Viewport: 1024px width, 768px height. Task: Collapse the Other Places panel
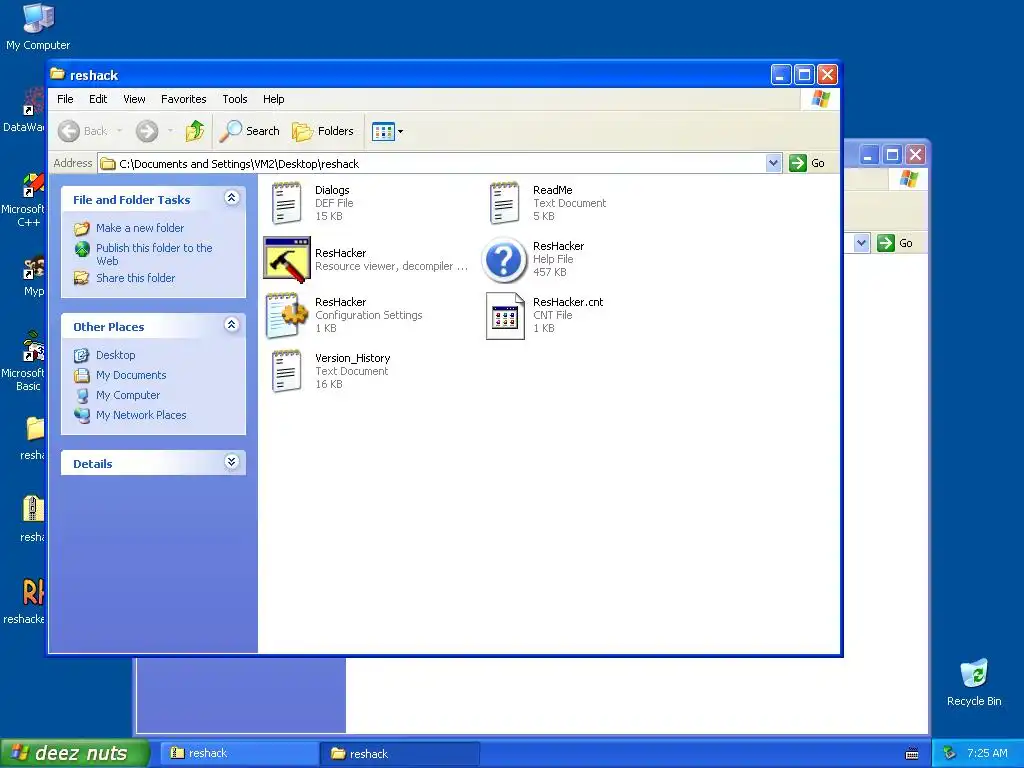tap(231, 324)
